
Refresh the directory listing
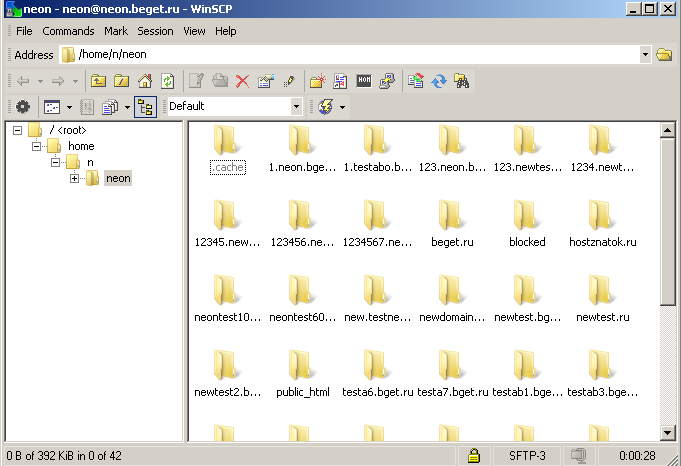coord(168,81)
